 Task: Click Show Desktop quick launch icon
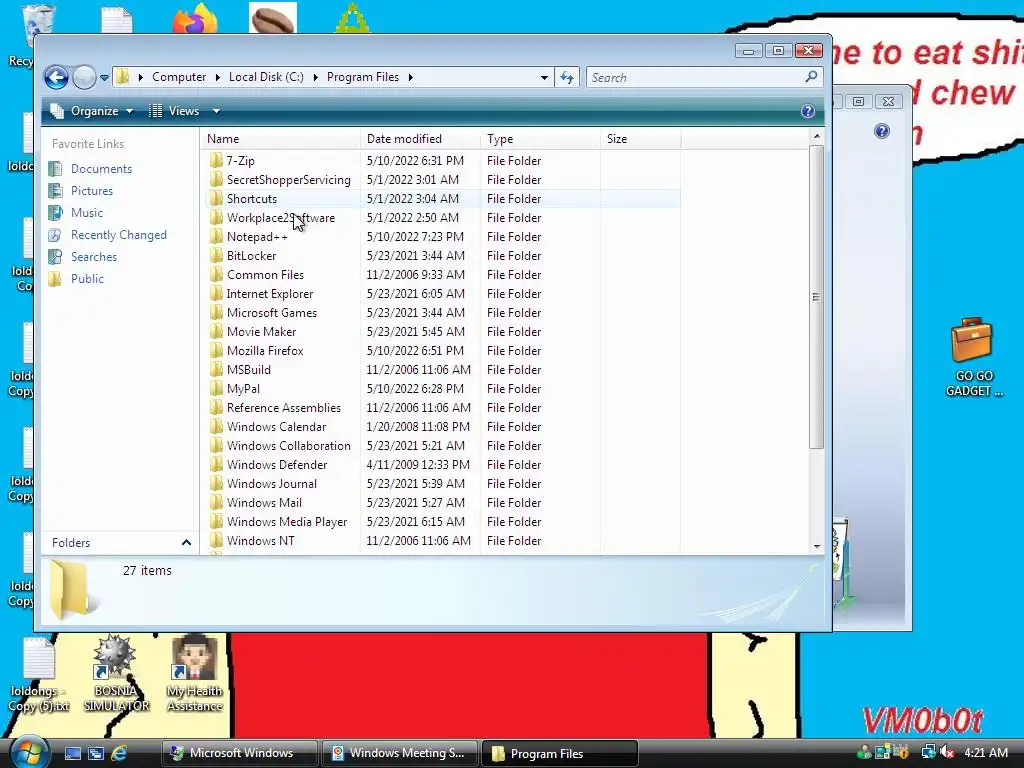(72, 753)
